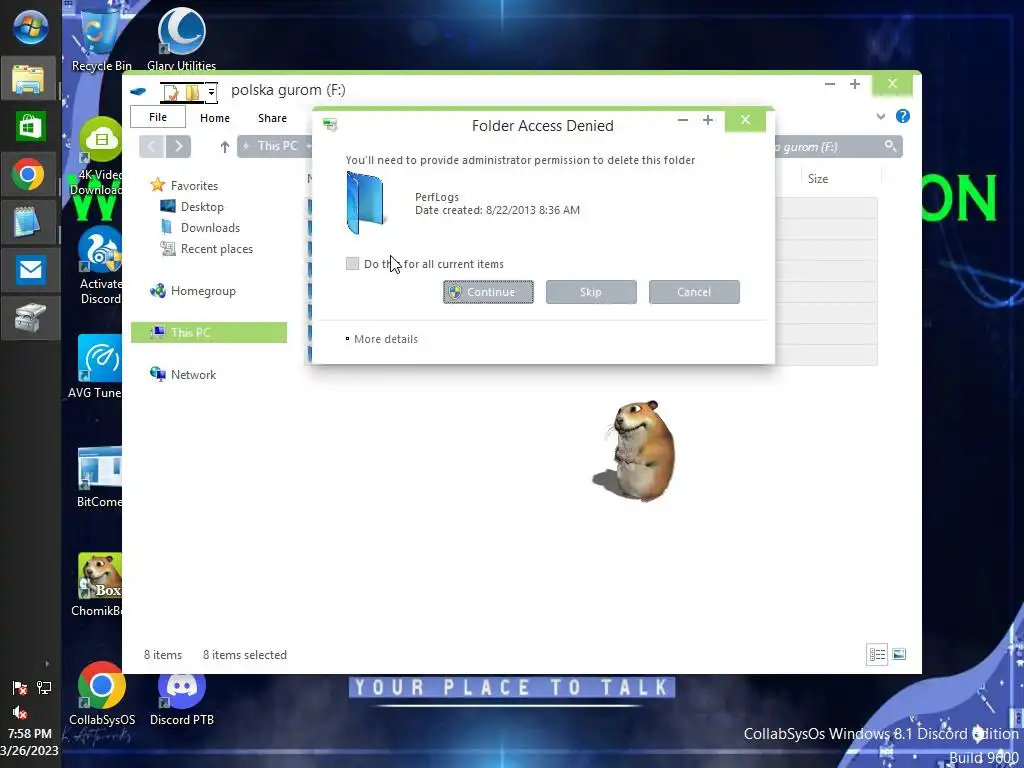
Task: Open File Explorer from the taskbar
Action: [29, 78]
